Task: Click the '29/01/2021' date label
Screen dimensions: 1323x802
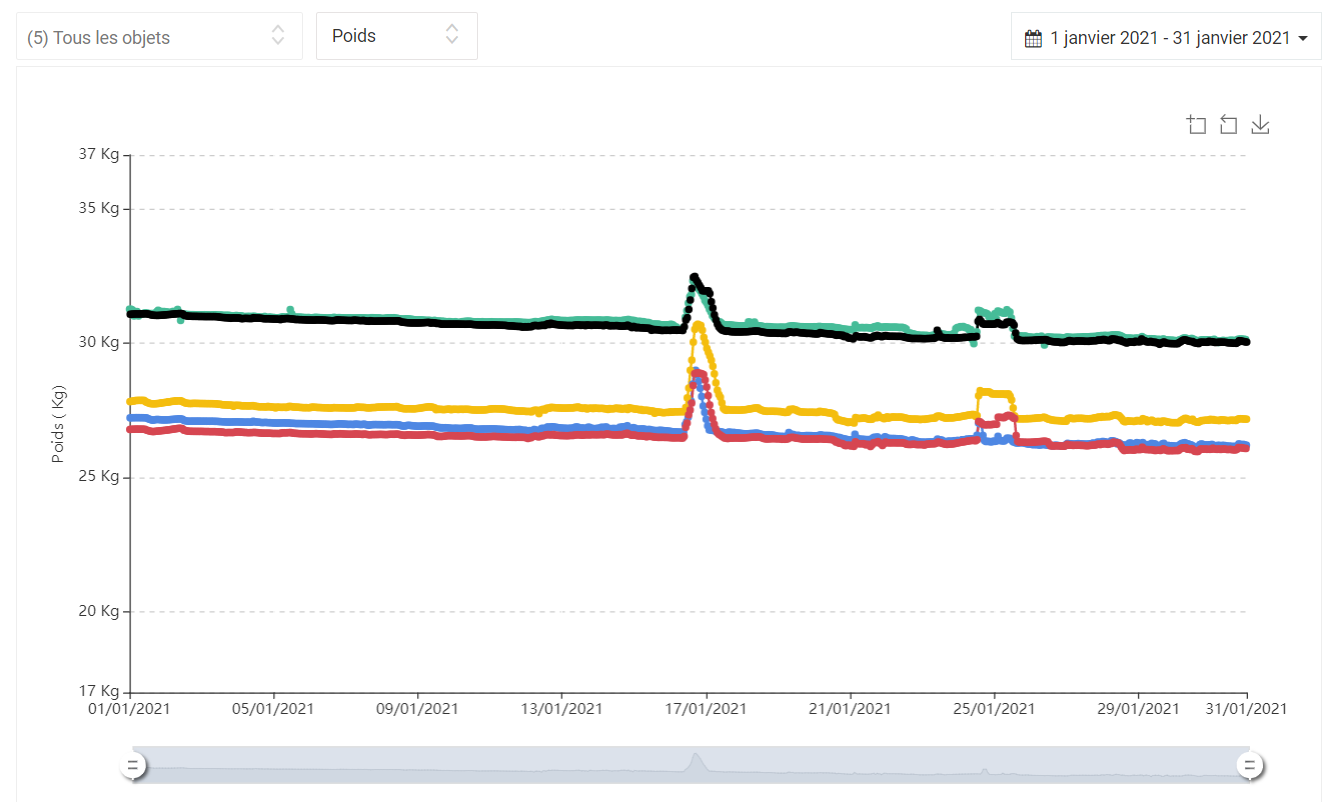Action: (1138, 708)
